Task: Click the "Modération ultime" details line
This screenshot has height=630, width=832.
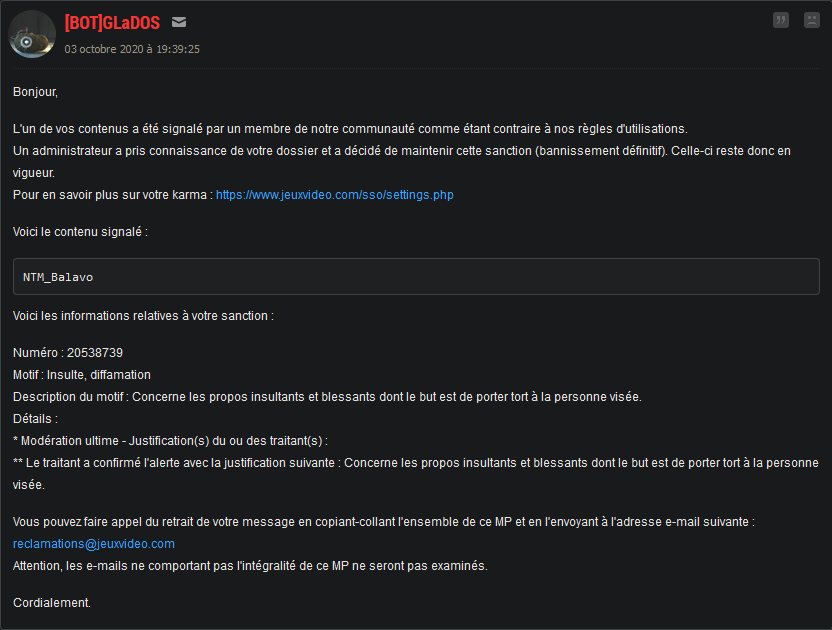Action: pos(170,441)
